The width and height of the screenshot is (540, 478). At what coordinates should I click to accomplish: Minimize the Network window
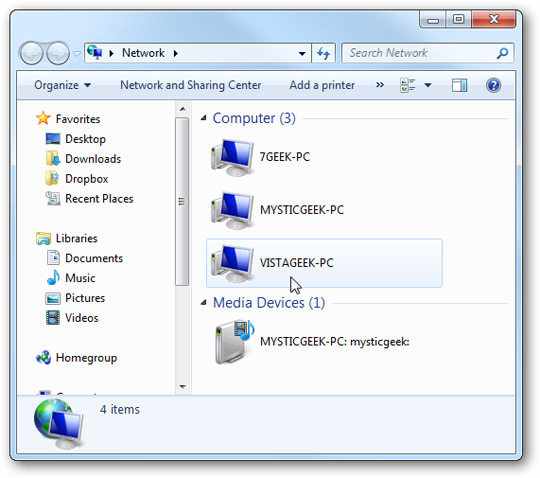[x=433, y=19]
